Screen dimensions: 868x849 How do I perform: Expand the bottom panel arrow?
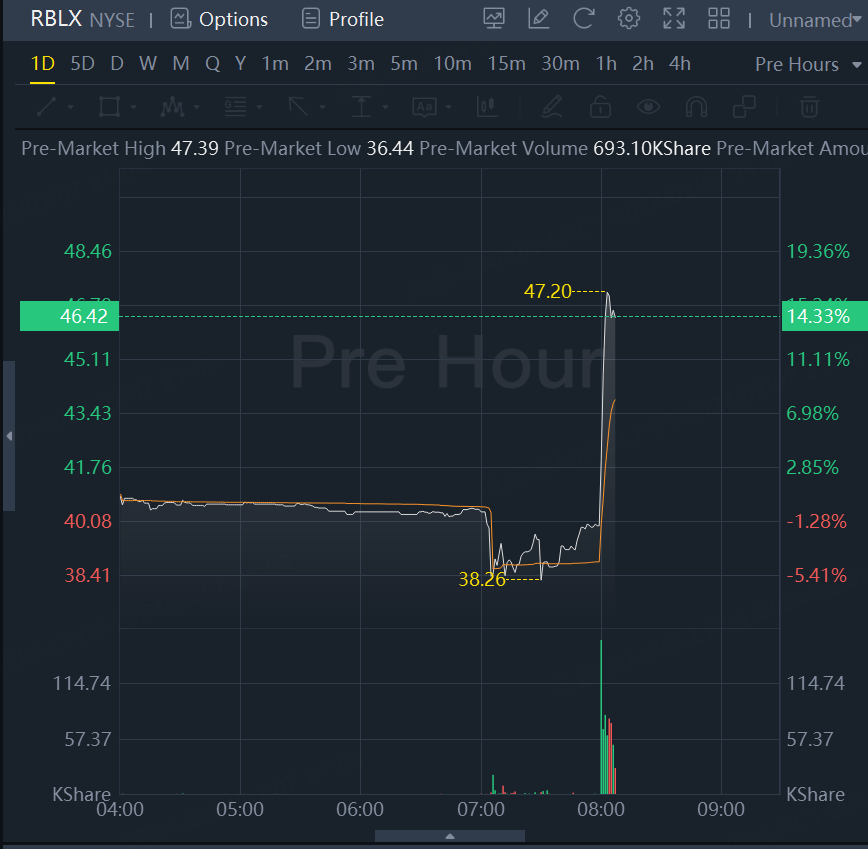coord(449,836)
